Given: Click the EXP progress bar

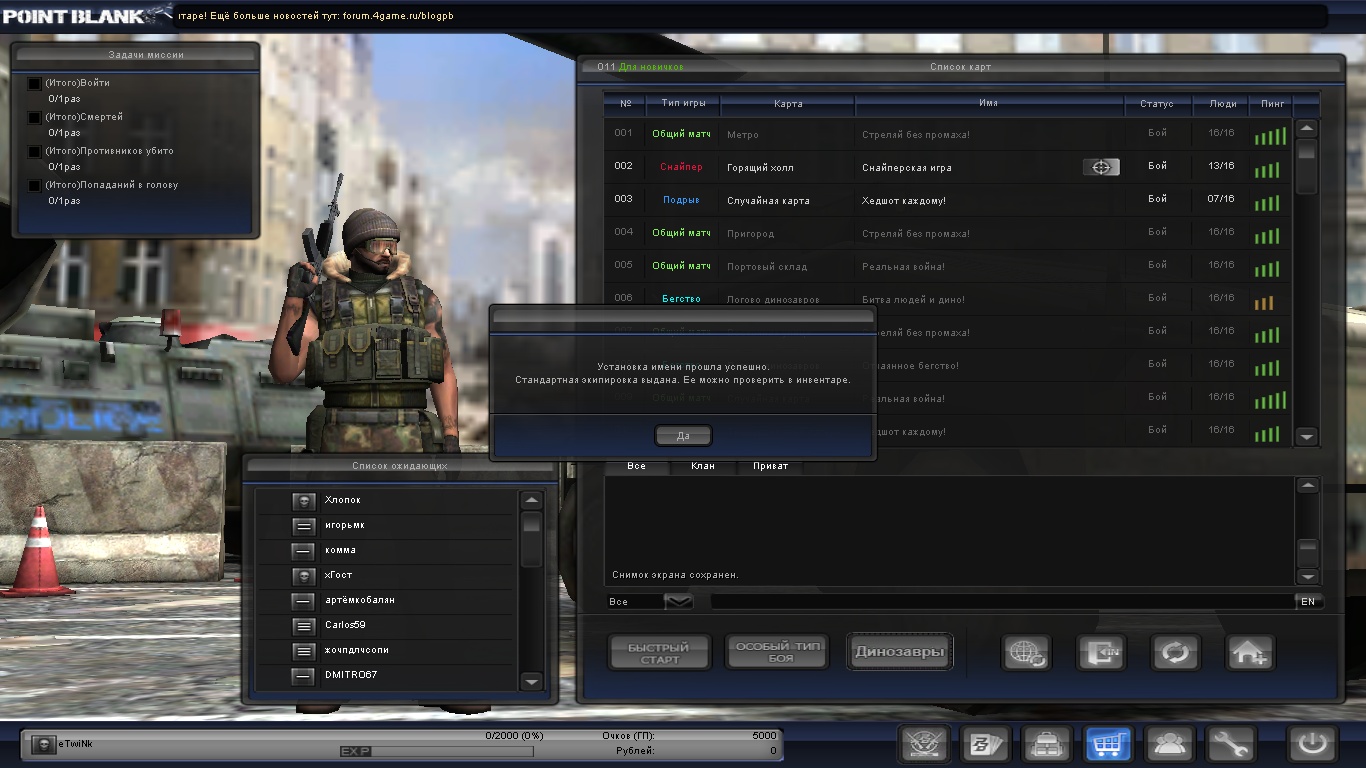Looking at the screenshot, I should click(437, 751).
